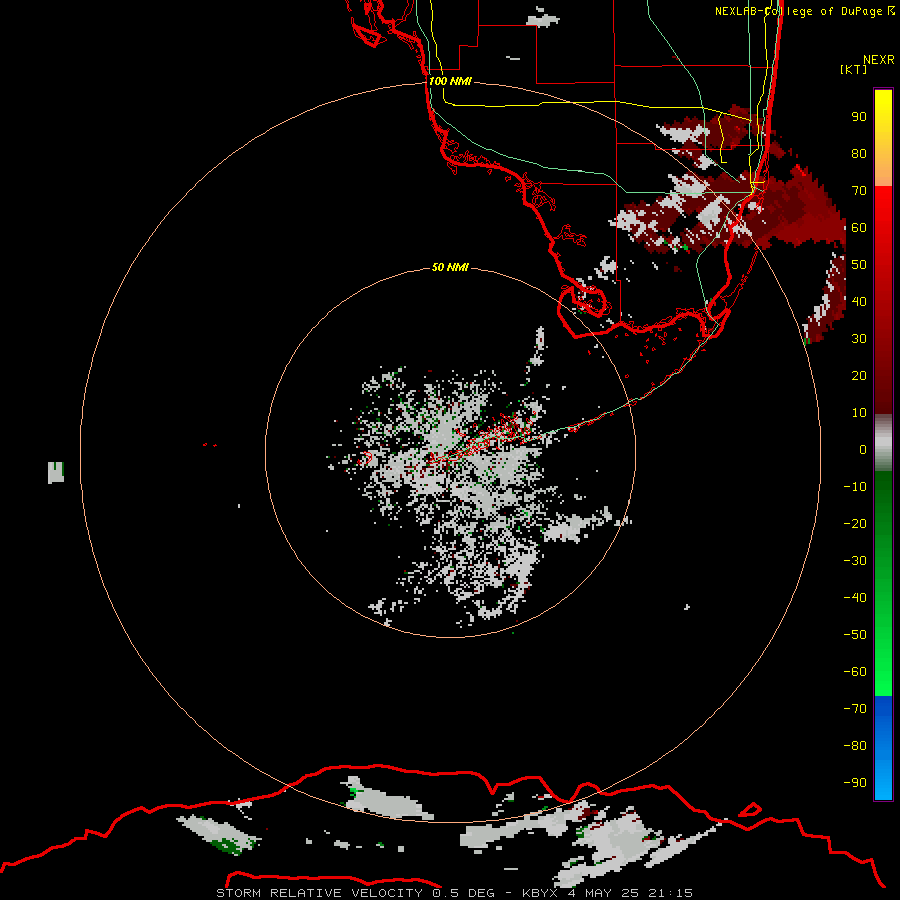Click the STORM RELATIVE VELOCITY caption text
Viewport: 900px width, 900px height.
click(454, 893)
